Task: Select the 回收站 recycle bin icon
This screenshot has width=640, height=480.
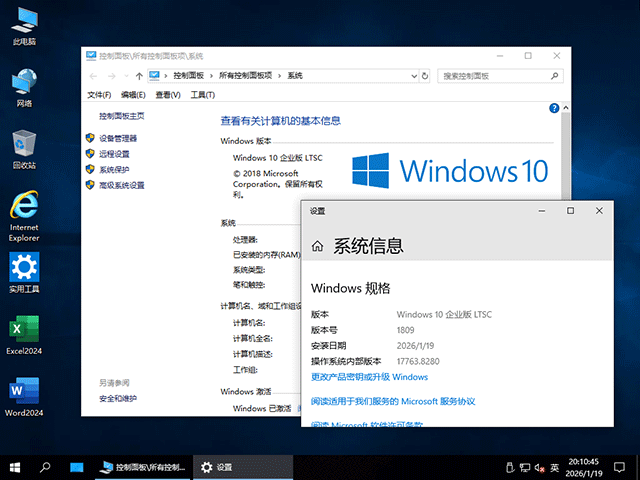Action: 24,149
